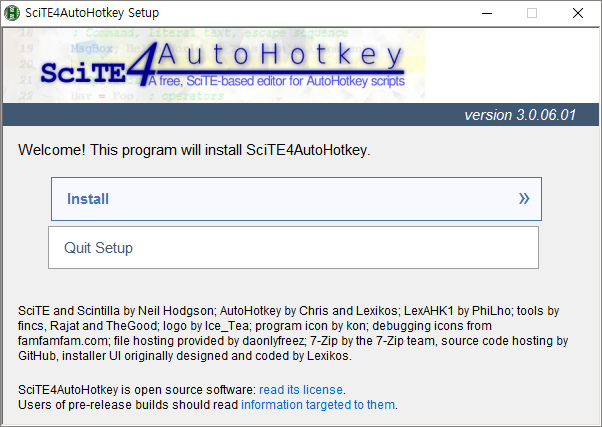Image resolution: width=602 pixels, height=427 pixels.
Task: Click the 'Welcome! This program will install' text
Action: 194,150
